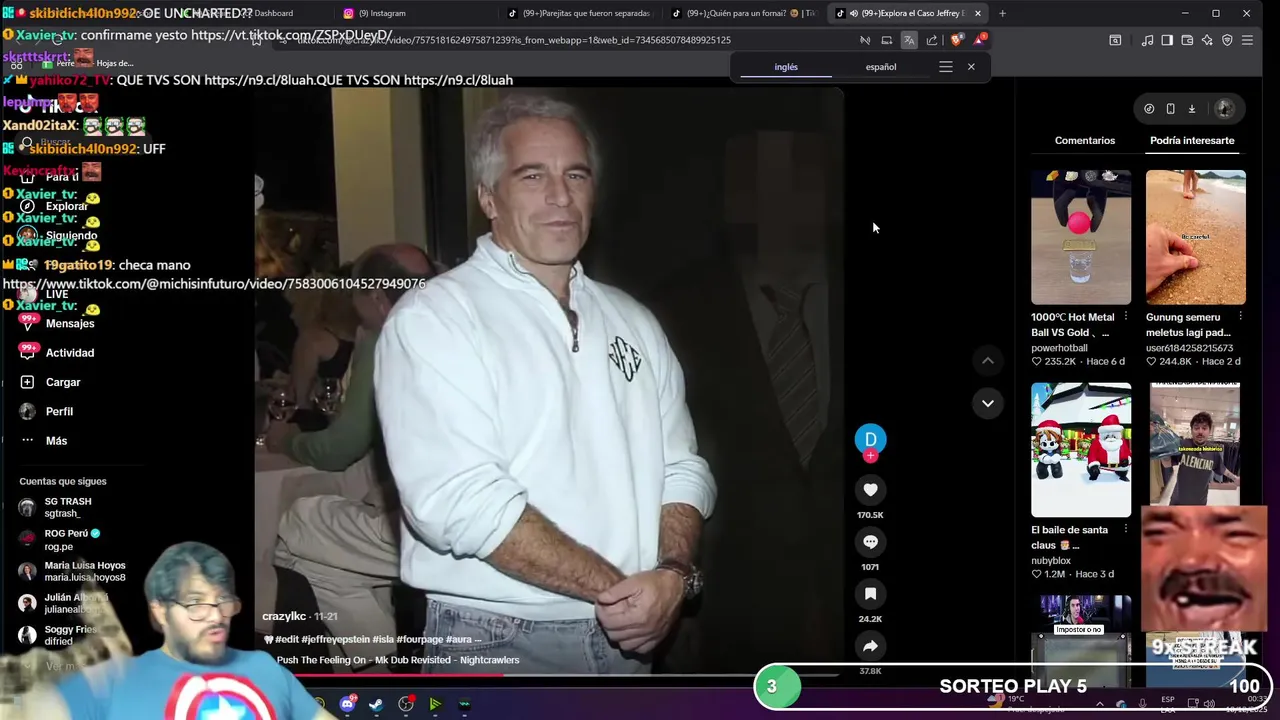Click Brave Shields lion icon
Viewport: 1280px width, 720px height.
pos(956,40)
